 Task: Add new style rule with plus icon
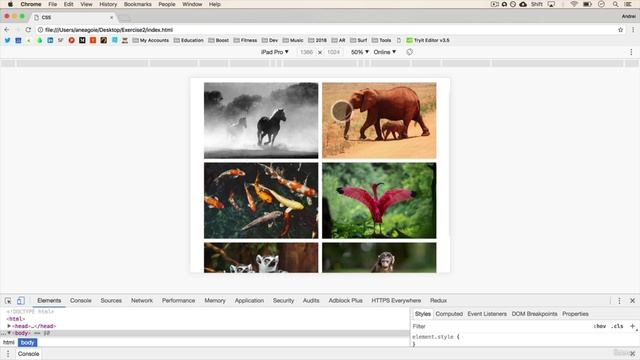point(632,326)
